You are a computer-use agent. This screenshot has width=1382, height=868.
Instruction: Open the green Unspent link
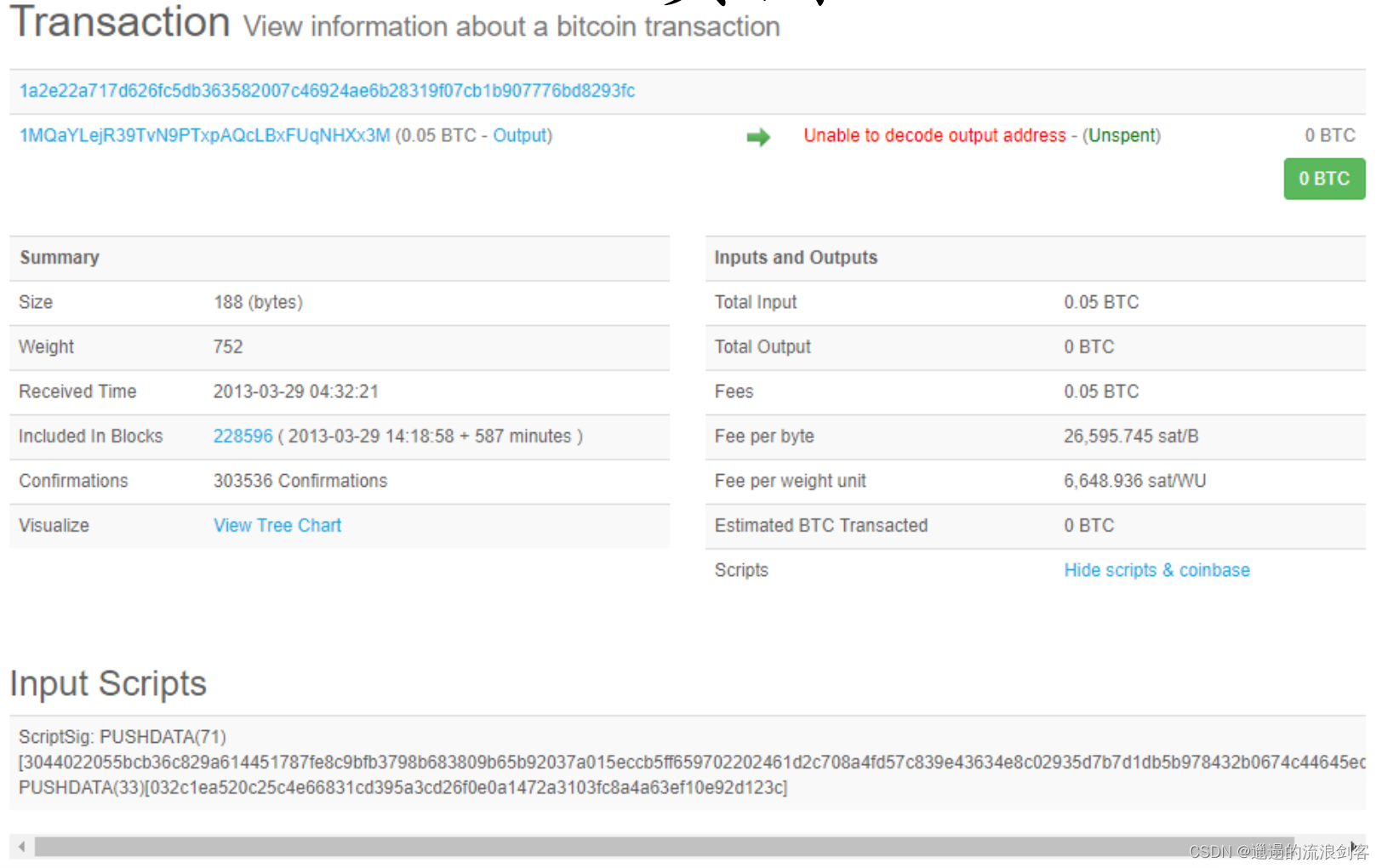coord(1122,135)
